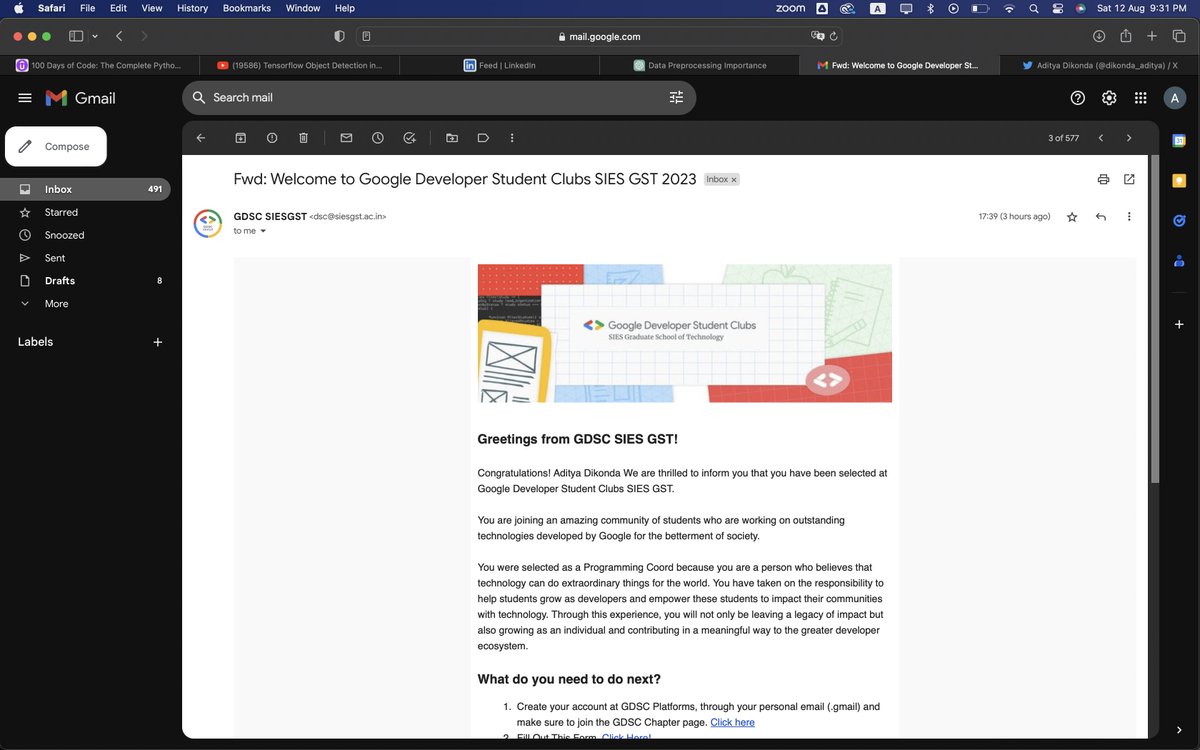This screenshot has width=1200, height=750.
Task: Print this email
Action: pos(1103,180)
